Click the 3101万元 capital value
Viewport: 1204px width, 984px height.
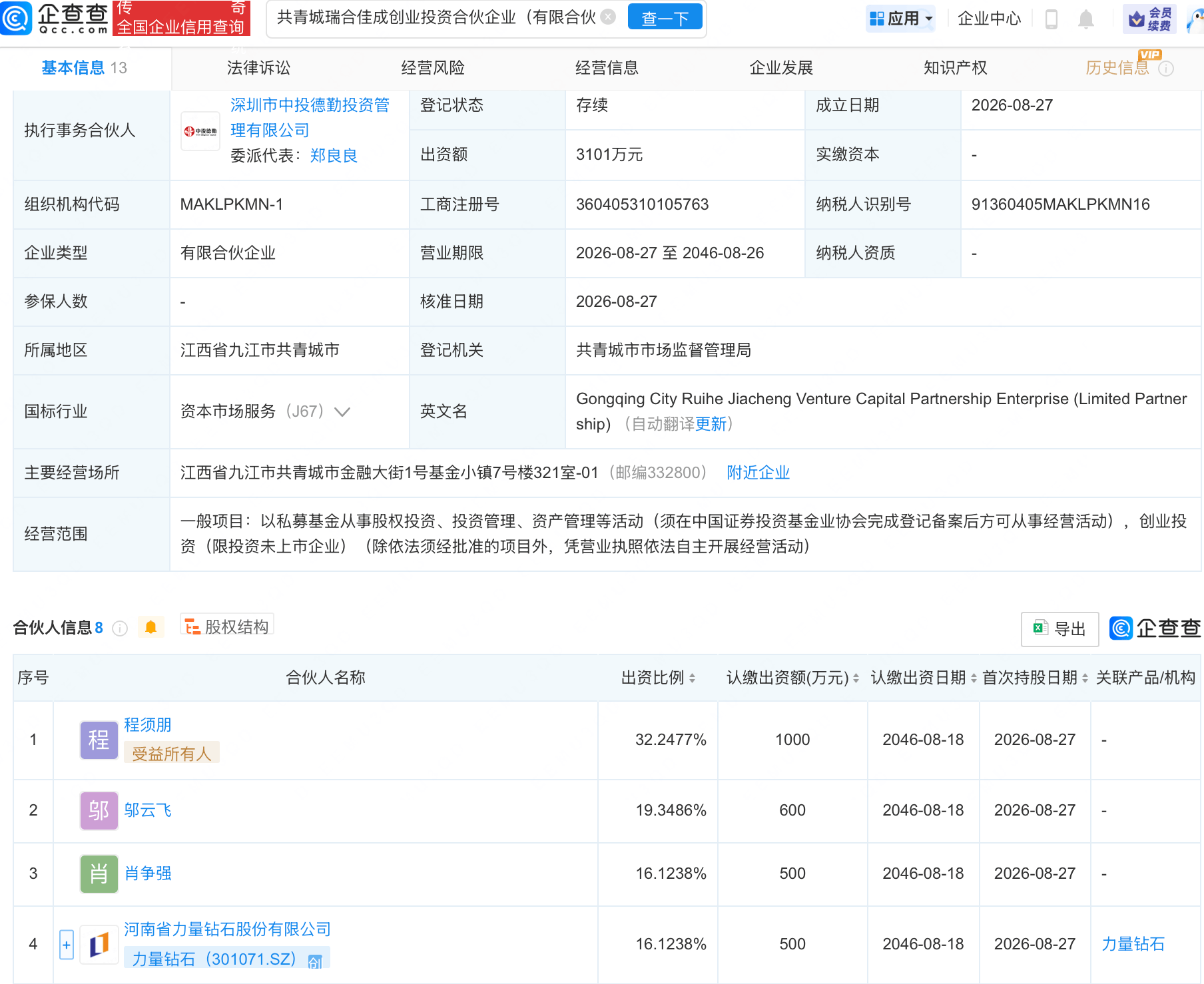pos(609,154)
